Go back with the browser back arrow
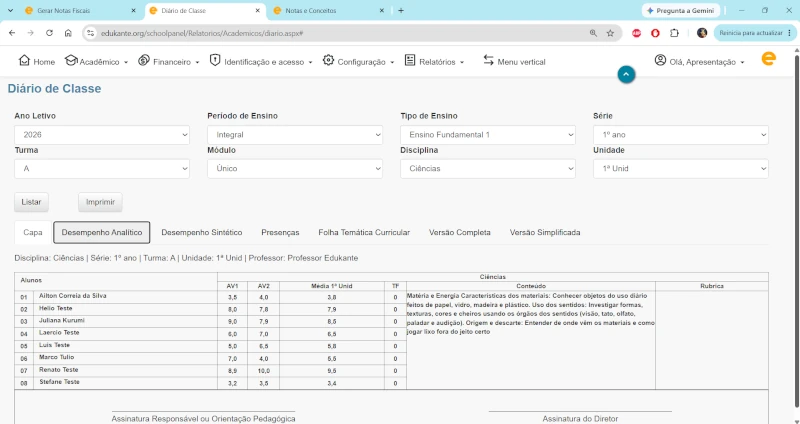This screenshot has height=424, width=800. (12, 33)
